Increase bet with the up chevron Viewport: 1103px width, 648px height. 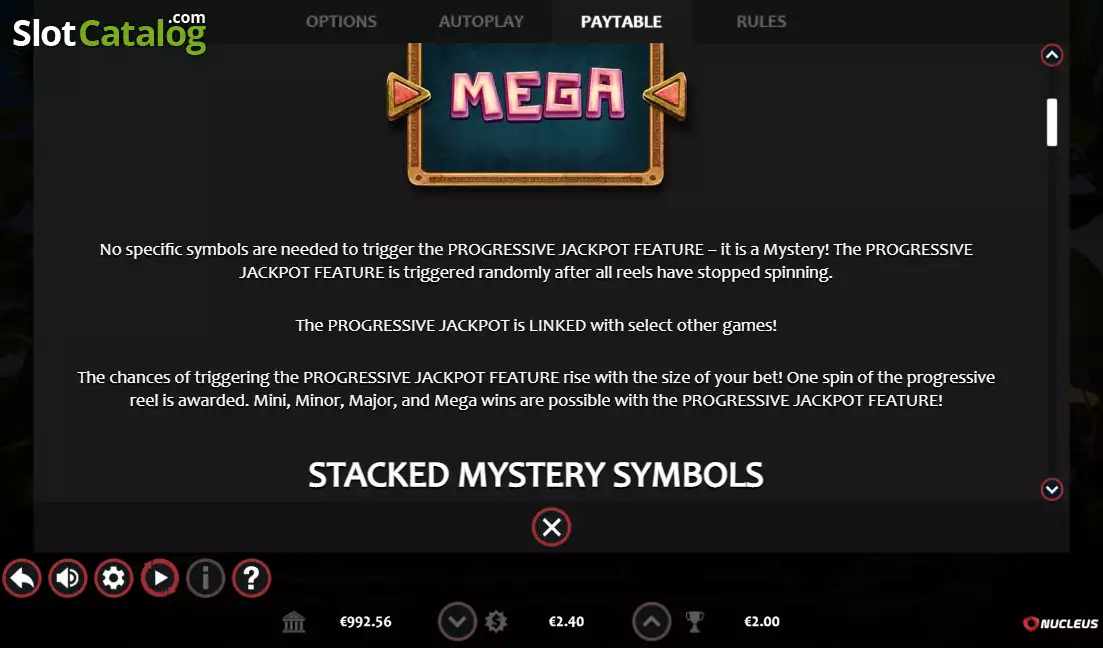(651, 622)
